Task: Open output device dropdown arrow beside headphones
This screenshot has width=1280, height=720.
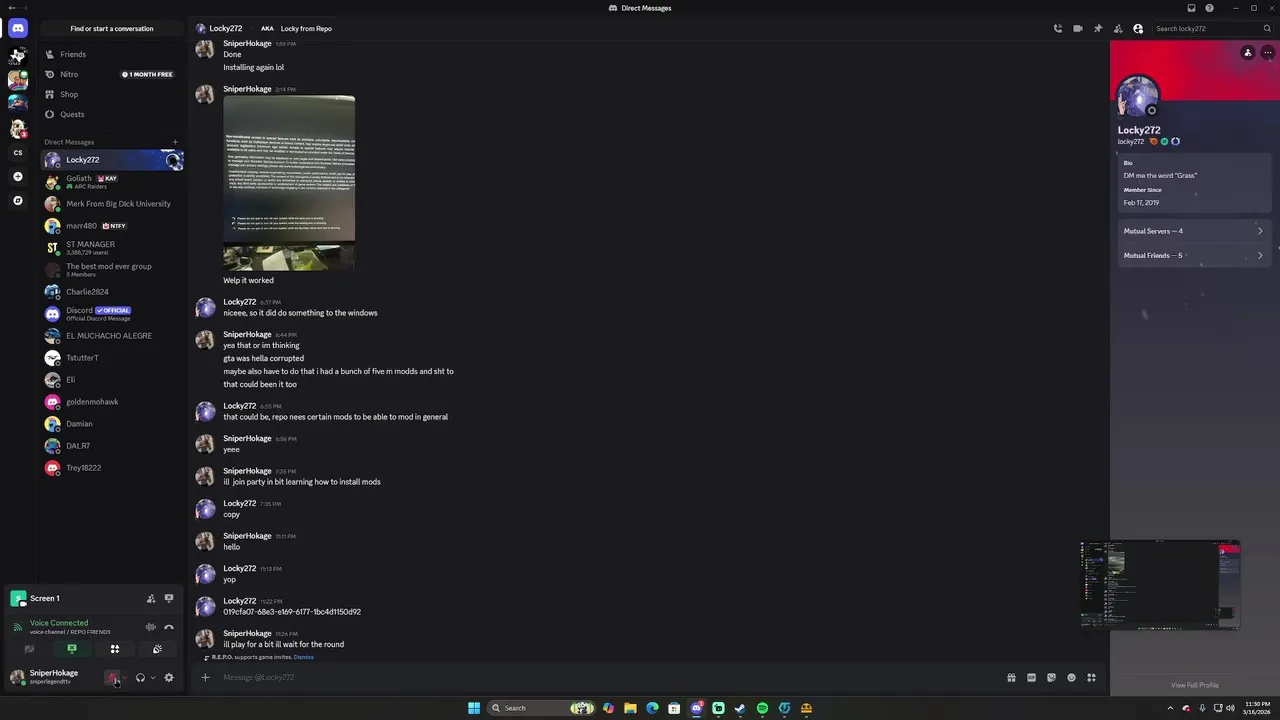Action: click(x=152, y=678)
